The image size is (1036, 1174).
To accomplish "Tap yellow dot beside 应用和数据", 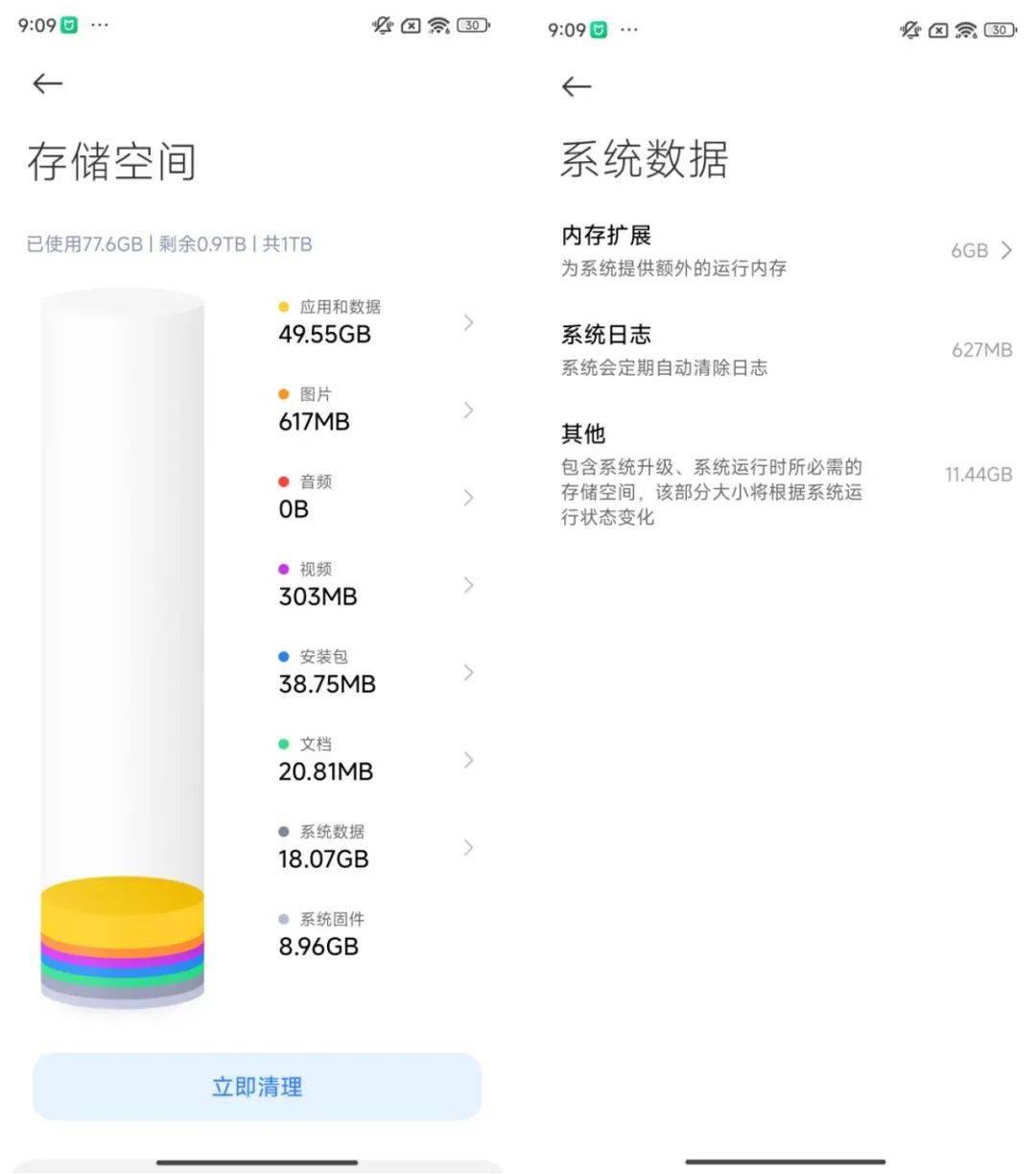I will coord(283,307).
